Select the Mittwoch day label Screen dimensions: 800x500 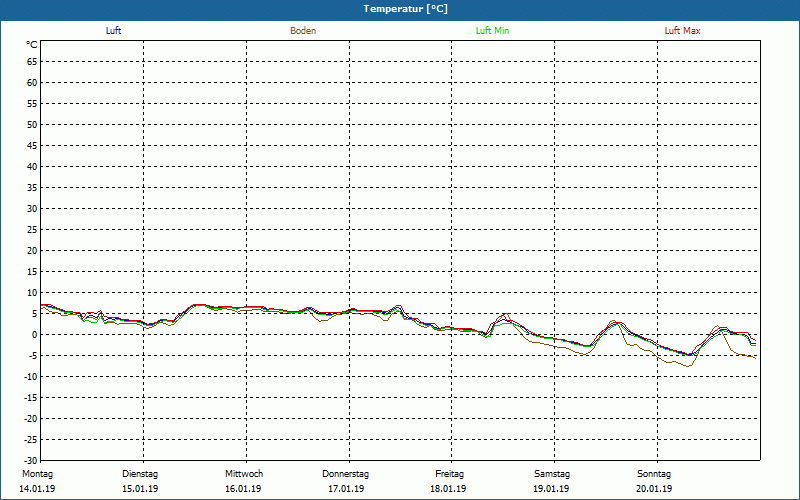(244, 474)
